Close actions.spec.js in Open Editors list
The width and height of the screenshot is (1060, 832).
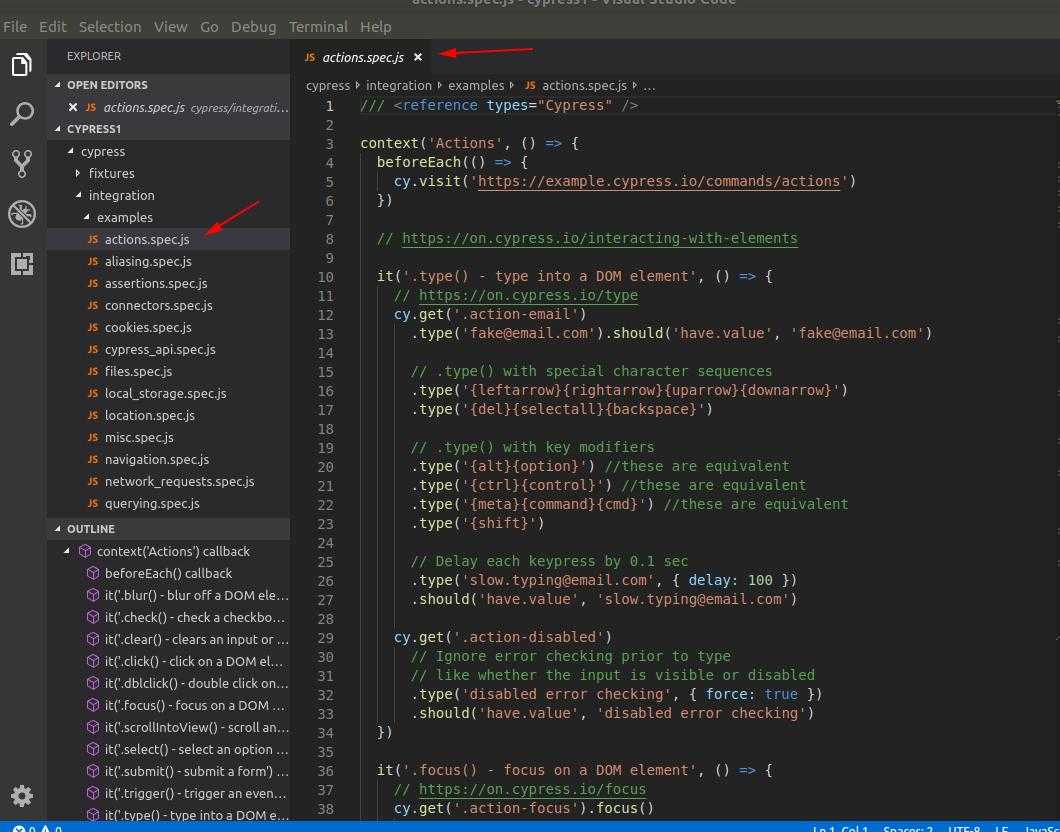coord(73,107)
